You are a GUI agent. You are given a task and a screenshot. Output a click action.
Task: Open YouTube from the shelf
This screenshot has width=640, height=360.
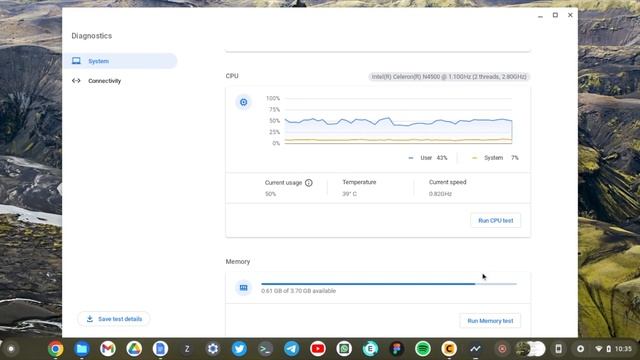(318, 349)
